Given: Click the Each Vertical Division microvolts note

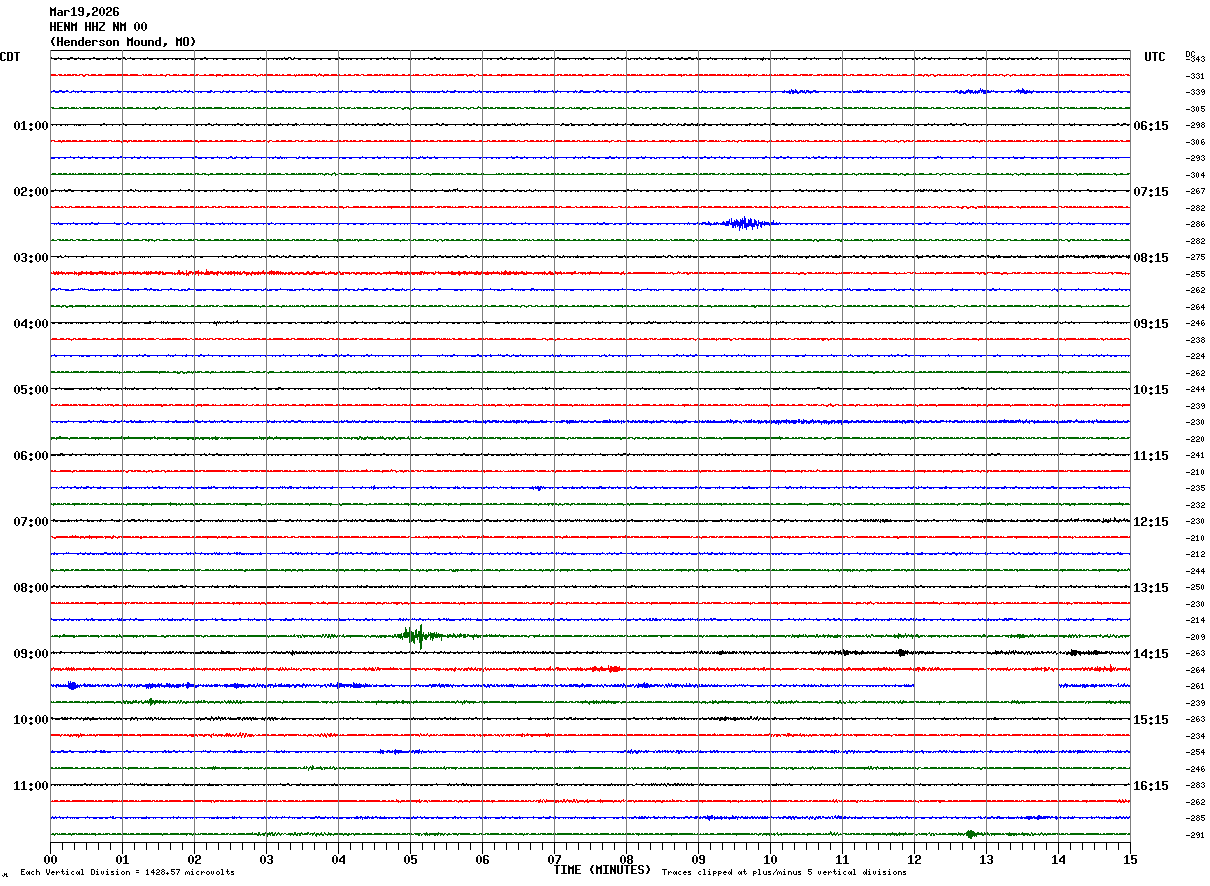Looking at the screenshot, I should (127, 873).
